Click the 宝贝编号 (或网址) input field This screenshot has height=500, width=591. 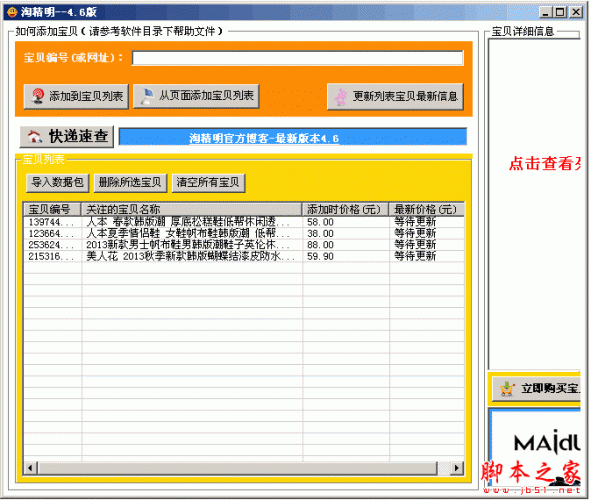[x=297, y=58]
